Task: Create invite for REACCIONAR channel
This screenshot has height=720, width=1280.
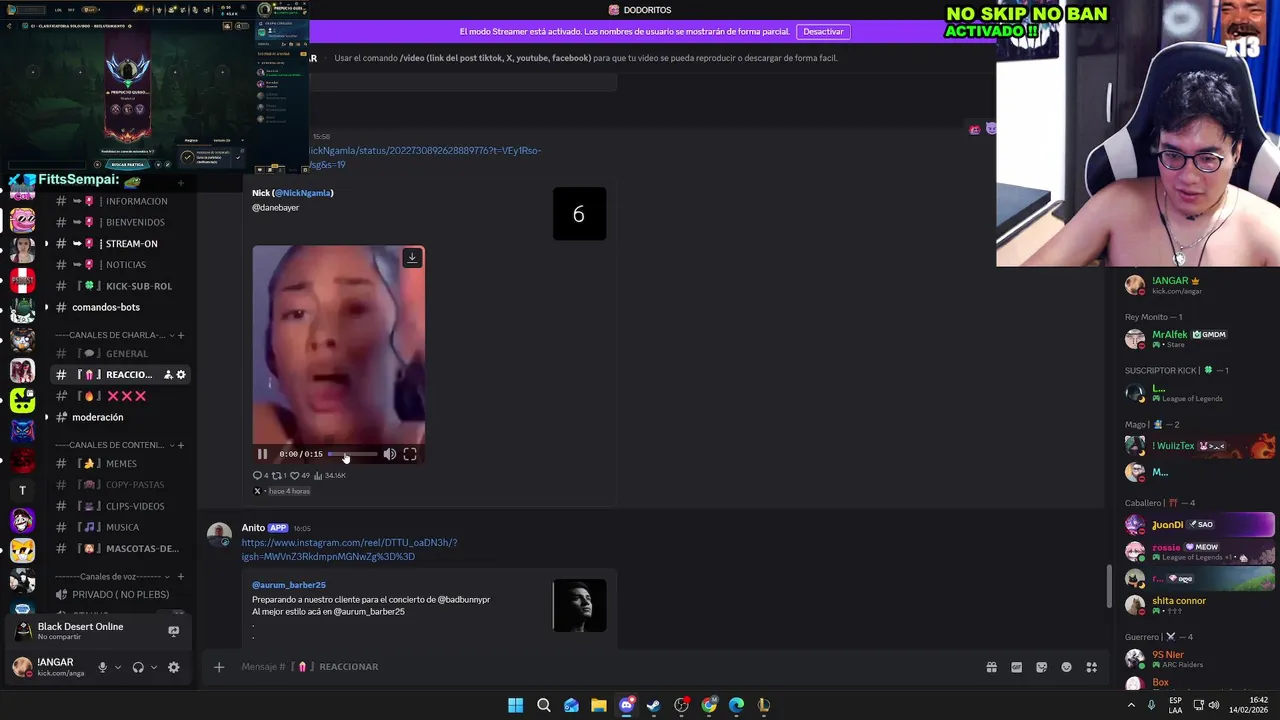Action: click(168, 375)
